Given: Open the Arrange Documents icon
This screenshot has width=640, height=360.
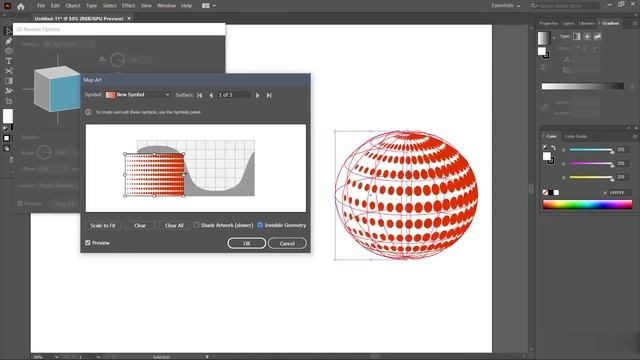Looking at the screenshot, I should pos(206,6).
